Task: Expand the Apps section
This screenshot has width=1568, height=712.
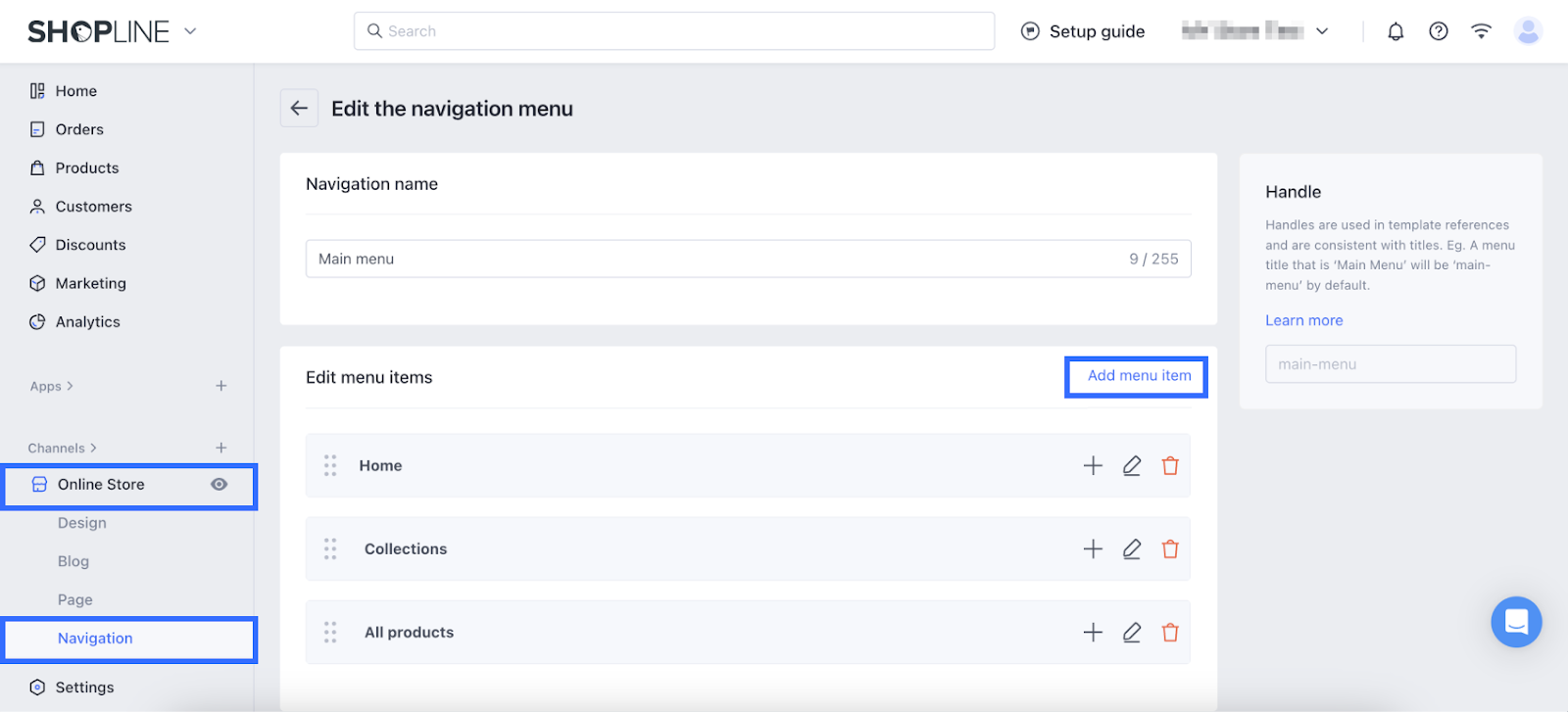Action: pos(52,386)
